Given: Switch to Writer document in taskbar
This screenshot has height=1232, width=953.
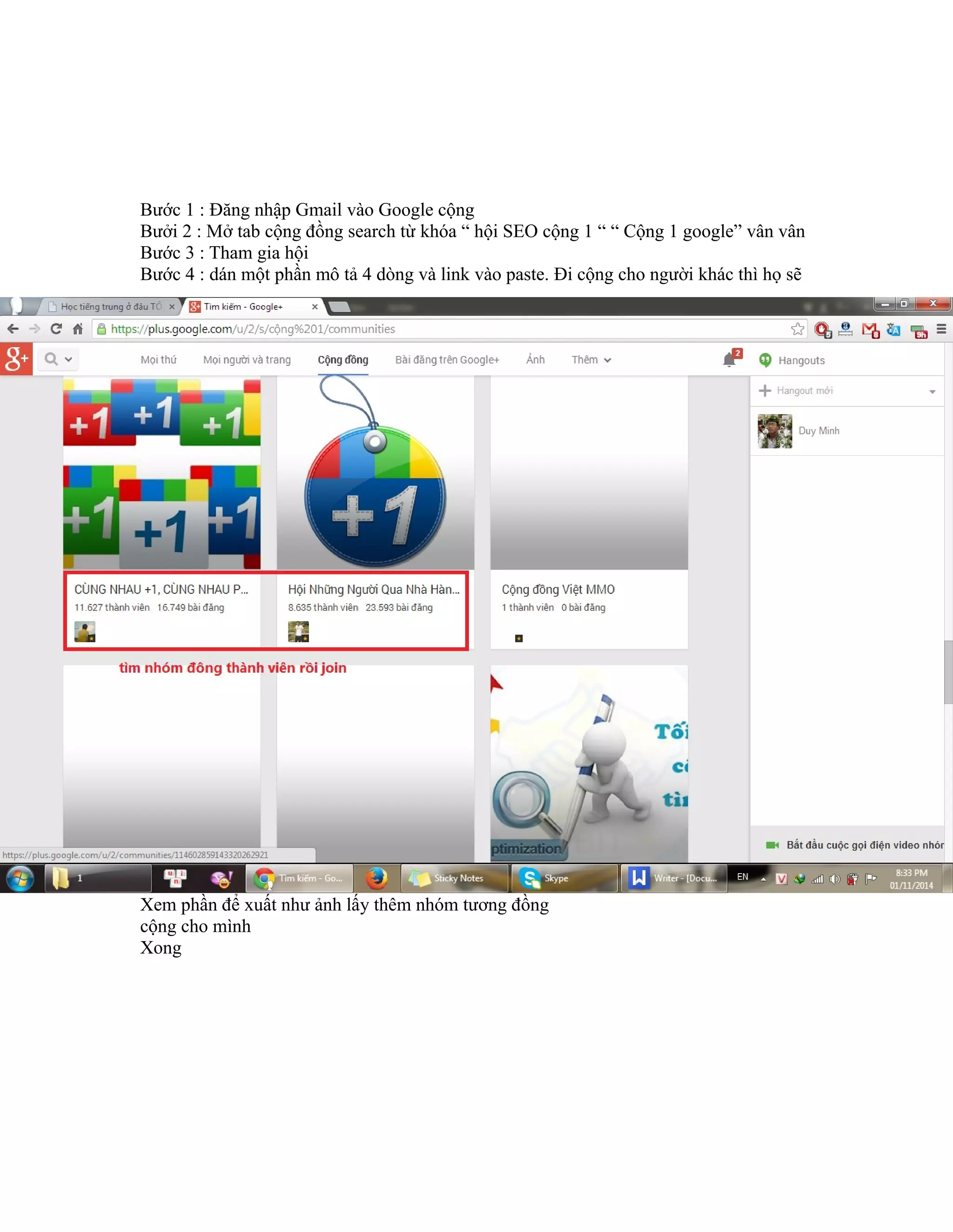Looking at the screenshot, I should [673, 878].
